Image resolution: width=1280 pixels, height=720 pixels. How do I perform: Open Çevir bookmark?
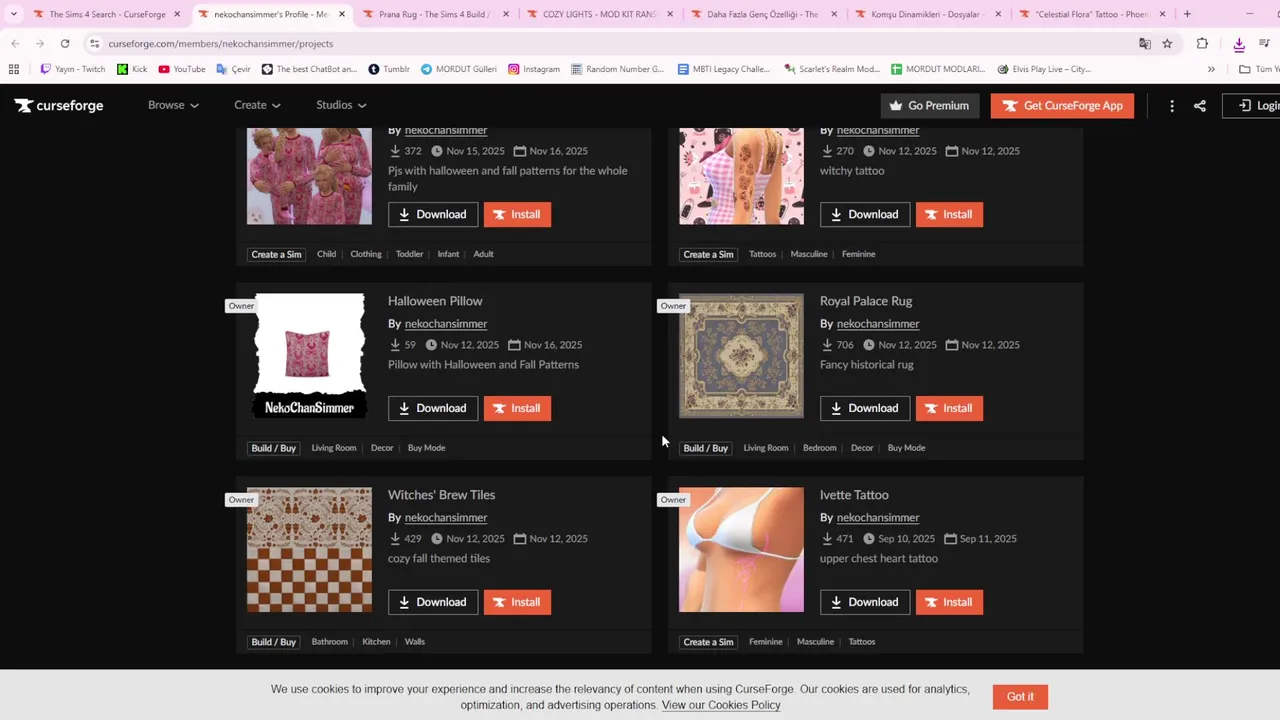pos(234,69)
